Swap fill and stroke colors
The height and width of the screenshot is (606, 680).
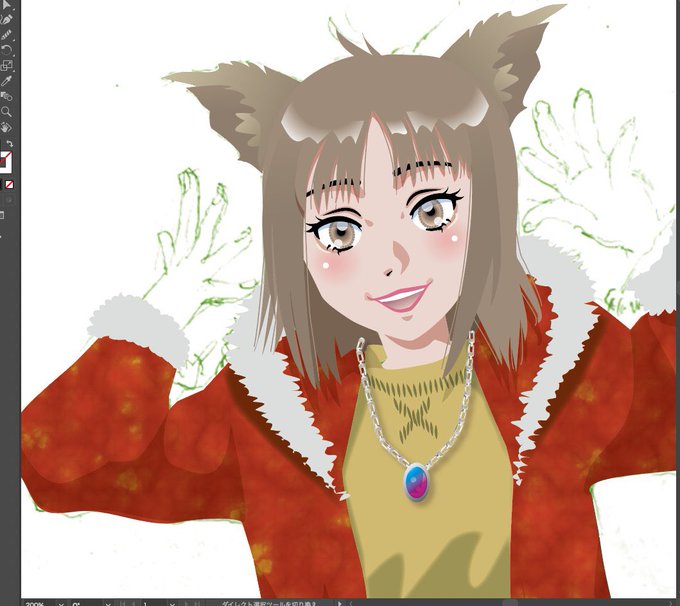click(10, 143)
